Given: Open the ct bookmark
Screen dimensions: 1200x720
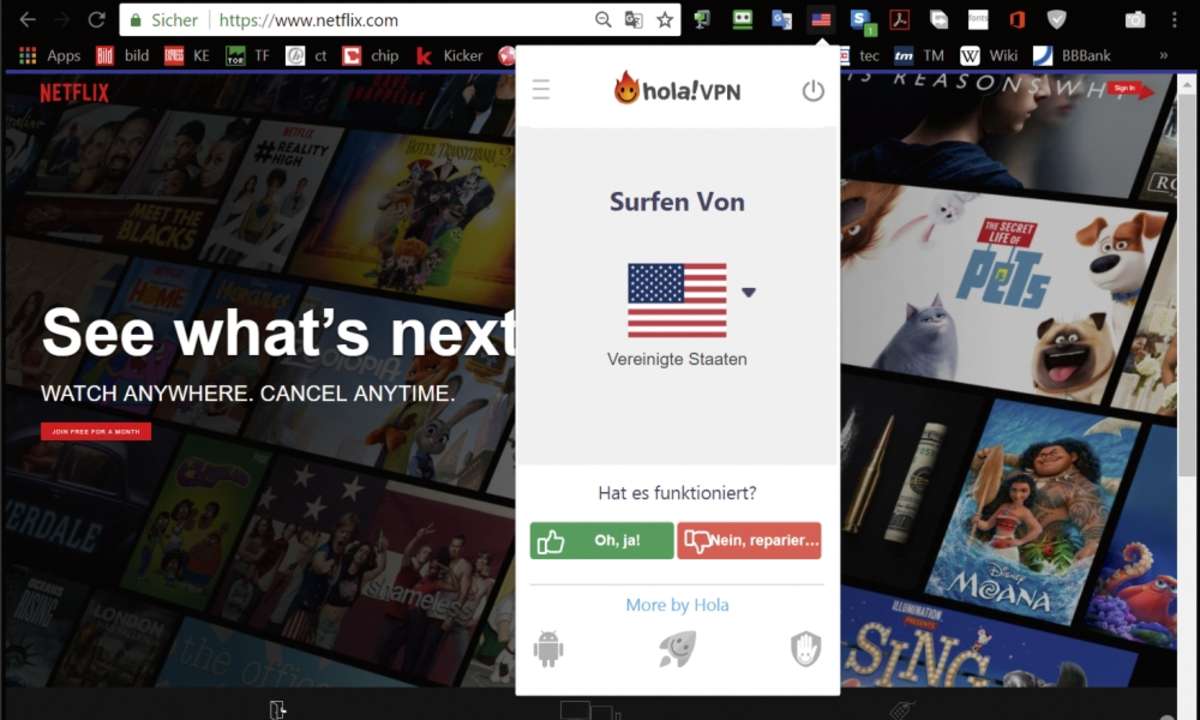Looking at the screenshot, I should tap(307, 56).
